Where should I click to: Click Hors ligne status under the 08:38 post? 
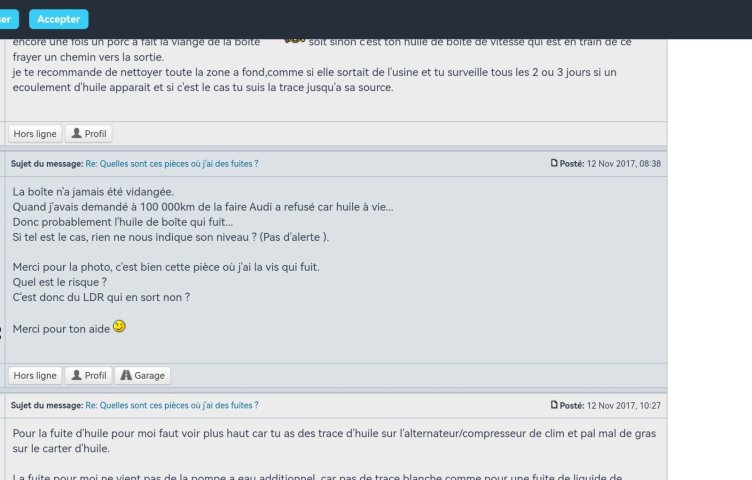(35, 375)
